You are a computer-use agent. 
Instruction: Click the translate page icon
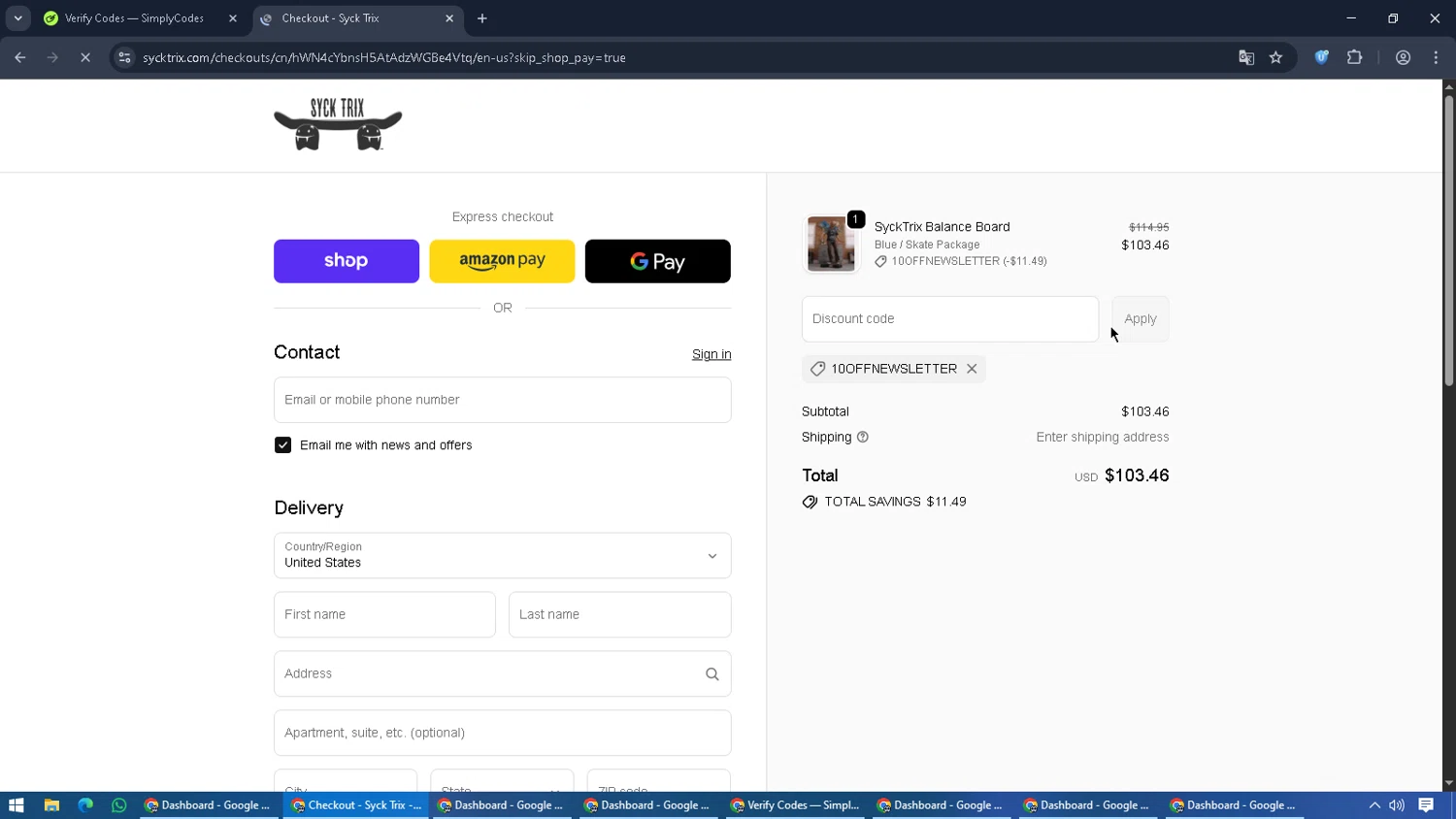(x=1246, y=57)
